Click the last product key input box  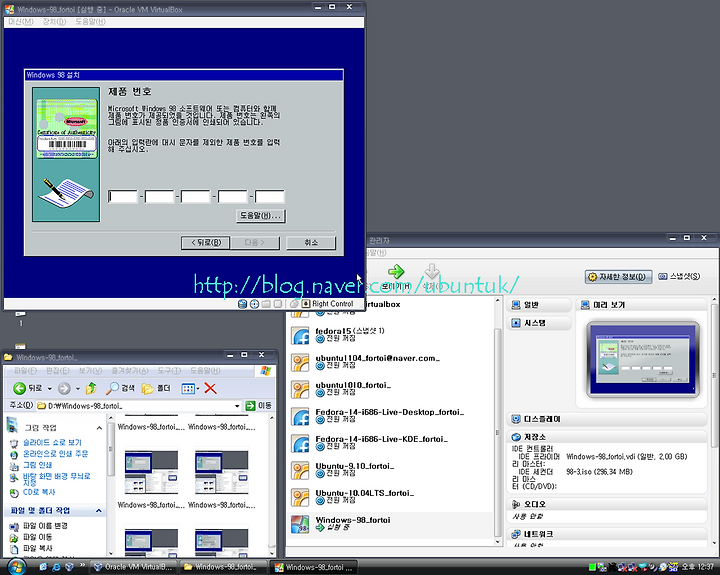pyautogui.click(x=270, y=197)
